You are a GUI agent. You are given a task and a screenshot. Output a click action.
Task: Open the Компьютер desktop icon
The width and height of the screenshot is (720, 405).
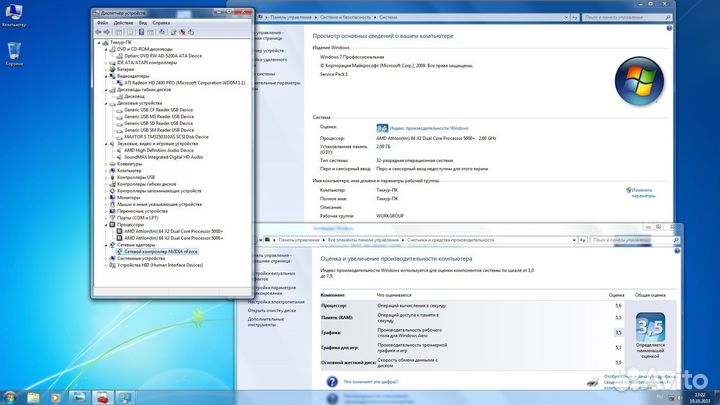pyautogui.click(x=13, y=16)
